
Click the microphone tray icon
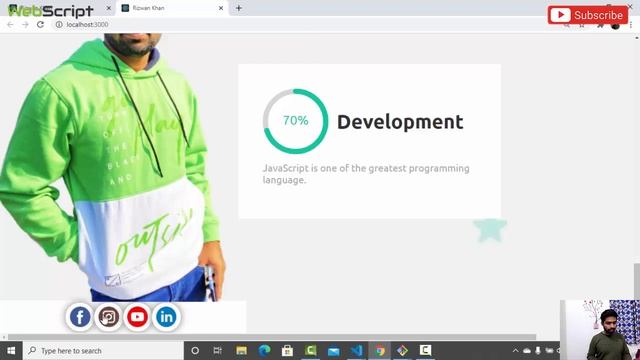click(538, 351)
